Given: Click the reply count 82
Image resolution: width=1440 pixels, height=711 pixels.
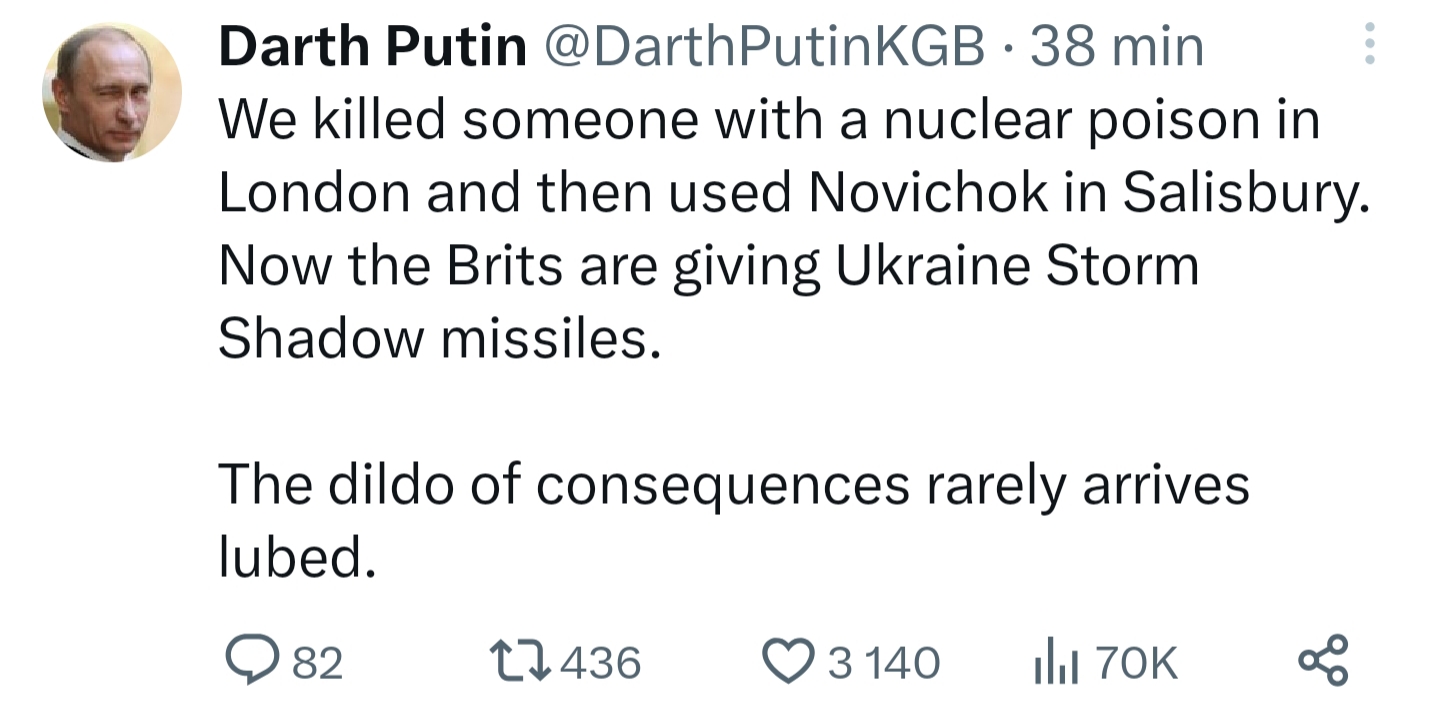Looking at the screenshot, I should (x=318, y=662).
